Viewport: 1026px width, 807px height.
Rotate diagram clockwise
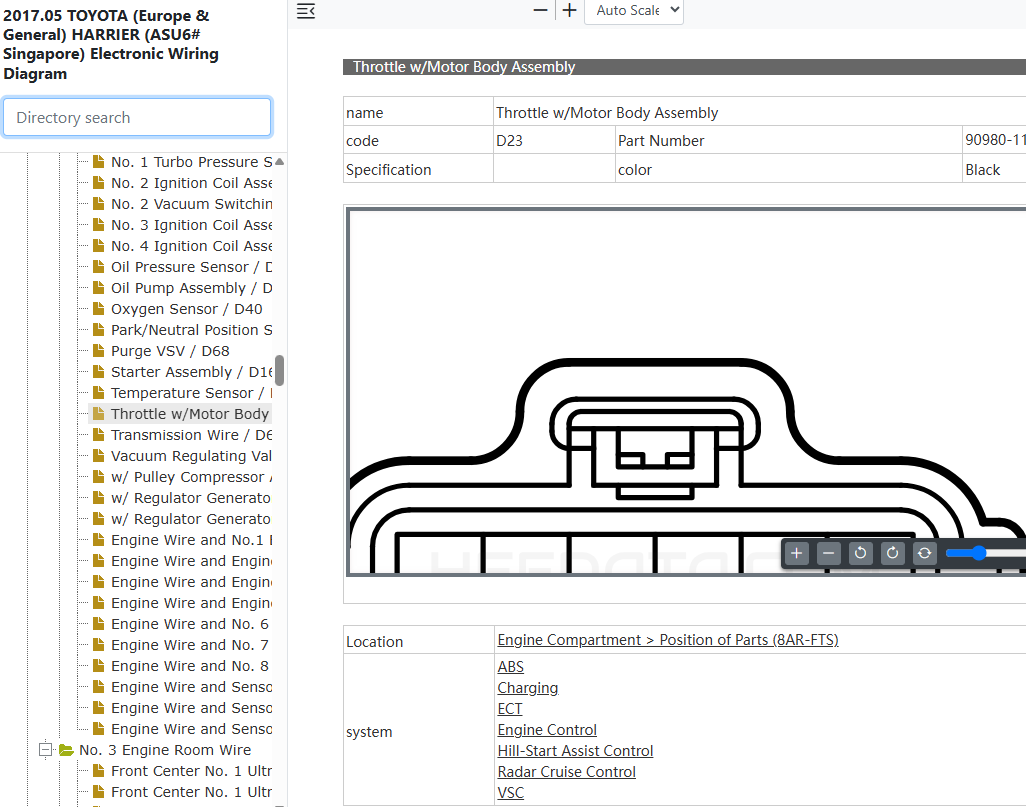pos(893,553)
